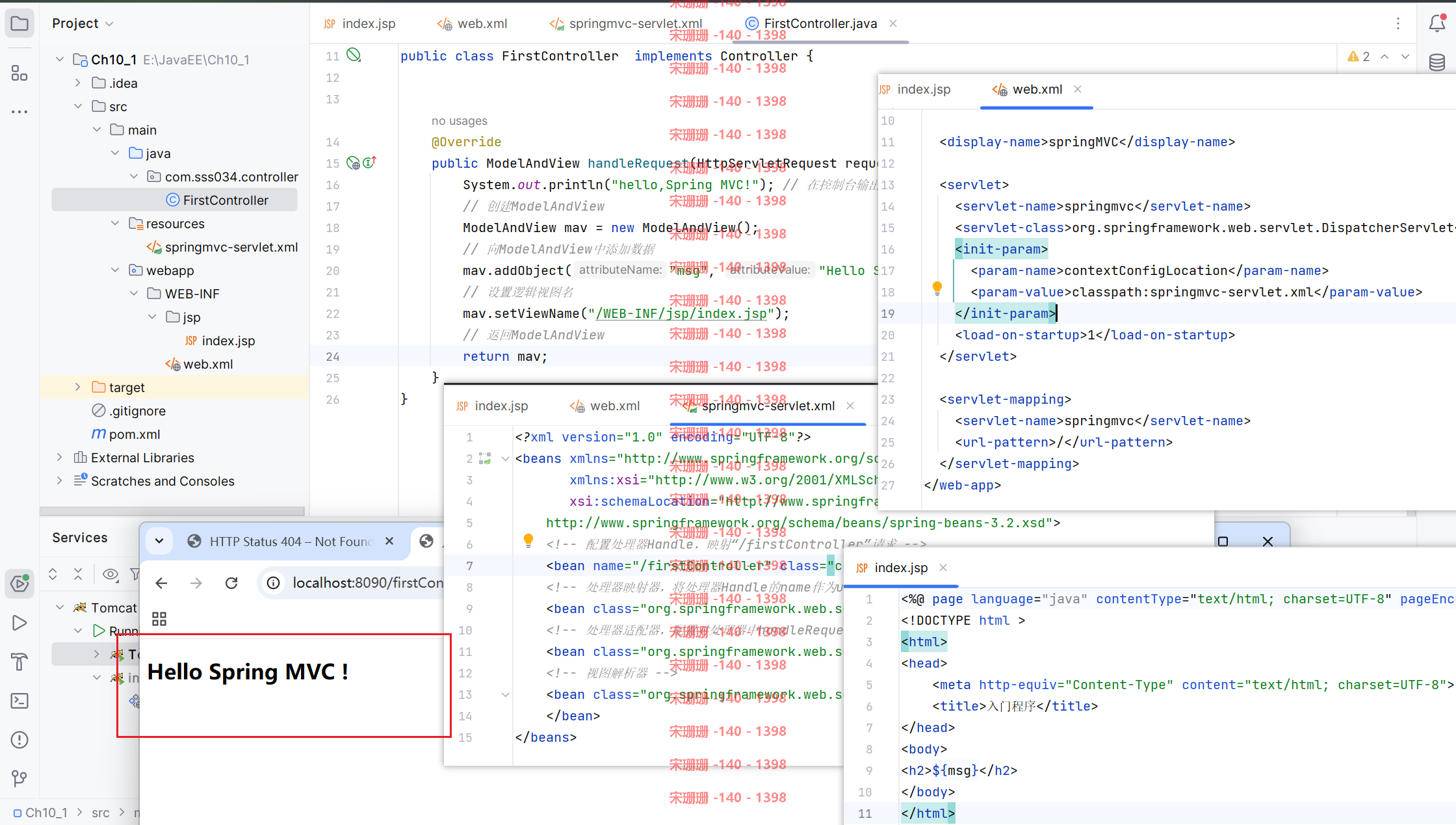This screenshot has height=825, width=1456.
Task: Click src breadcrumb in status bar
Action: pyautogui.click(x=101, y=813)
